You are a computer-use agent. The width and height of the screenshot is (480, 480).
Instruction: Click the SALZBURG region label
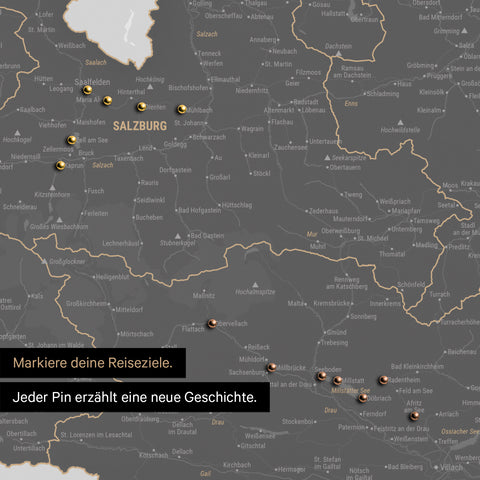(x=140, y=126)
